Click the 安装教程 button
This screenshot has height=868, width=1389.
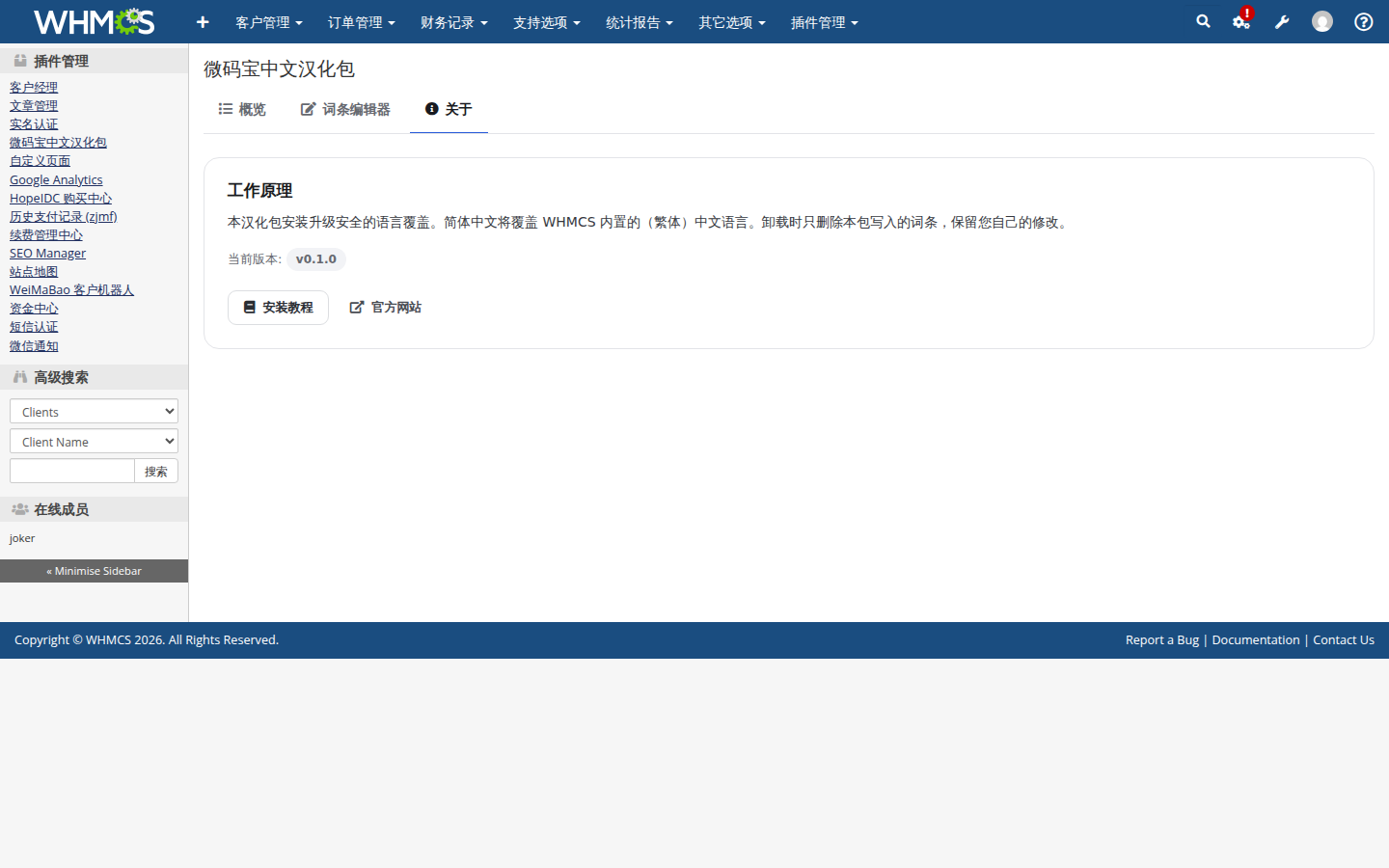tap(278, 307)
